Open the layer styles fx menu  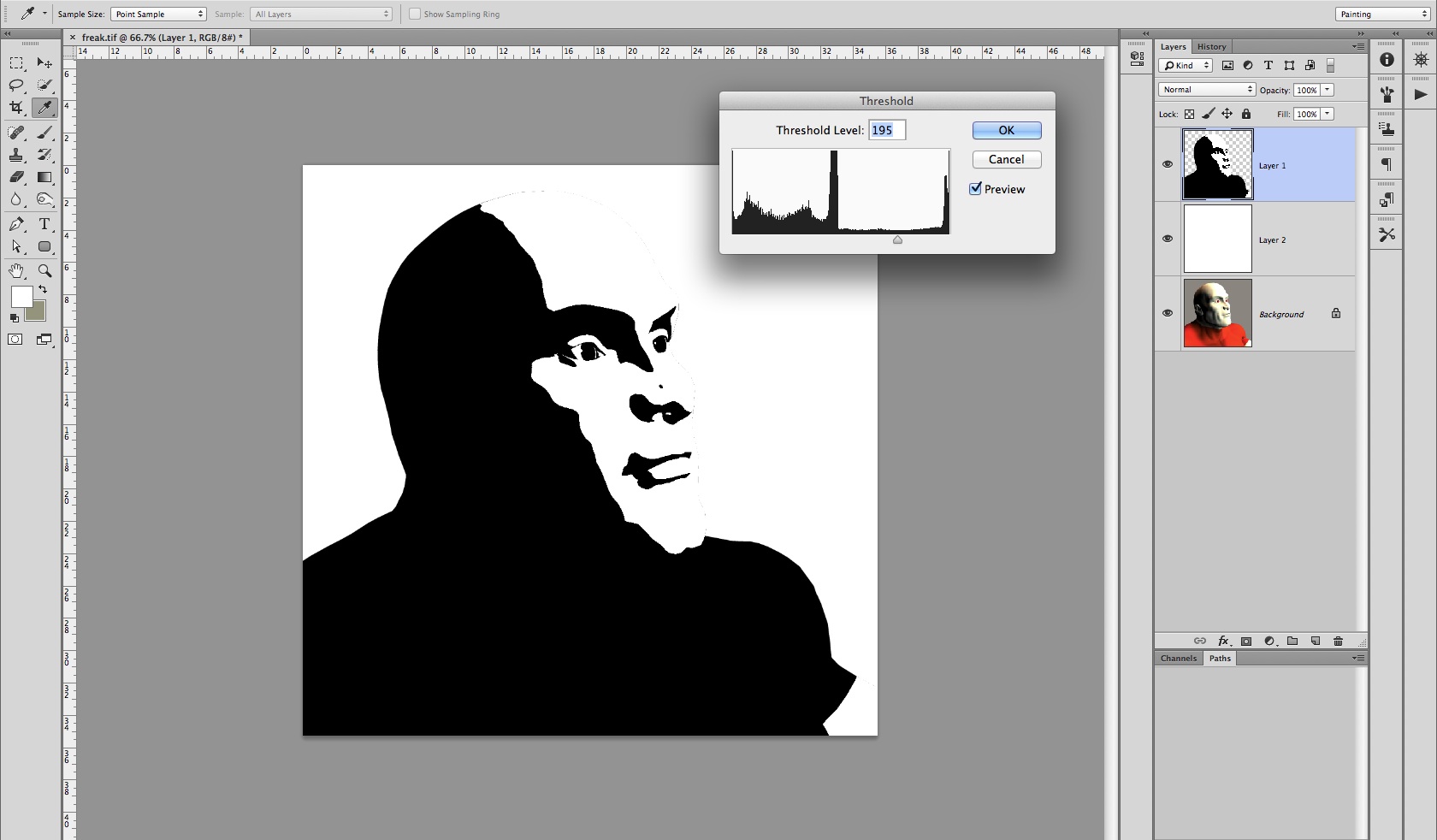click(x=1223, y=641)
